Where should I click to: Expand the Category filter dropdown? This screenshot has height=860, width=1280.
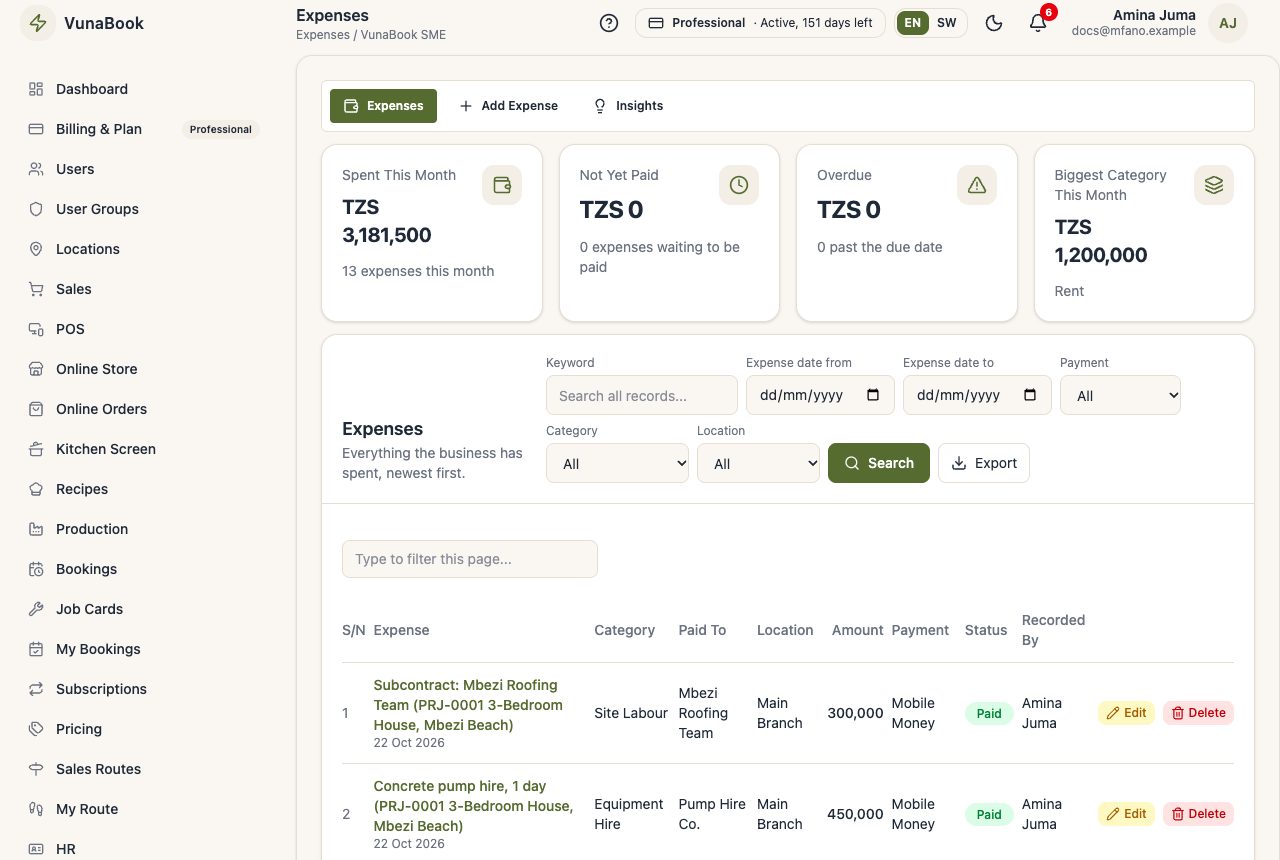617,463
